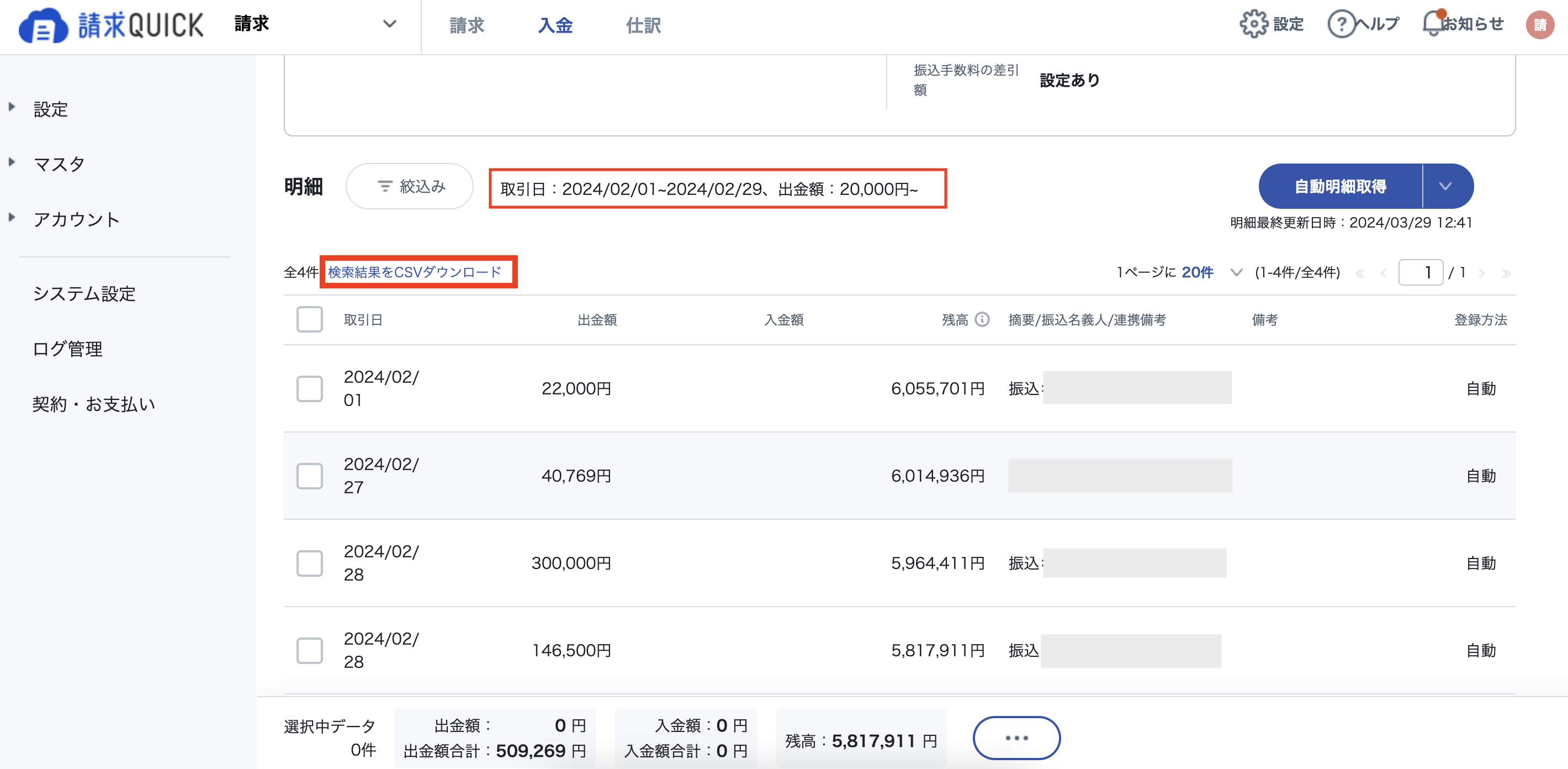Screen dimensions: 1568x769
Task: Expand the 自動明細取得 dropdown arrow
Action: coord(1447,186)
